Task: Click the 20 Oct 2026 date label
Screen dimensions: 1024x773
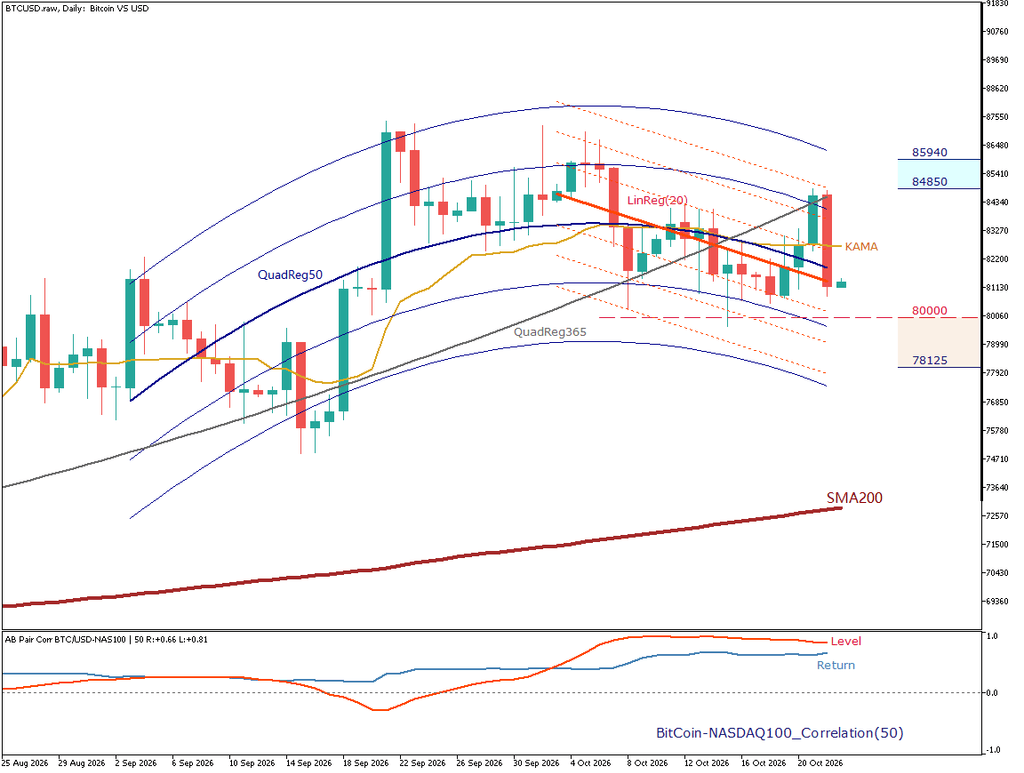Action: (820, 763)
